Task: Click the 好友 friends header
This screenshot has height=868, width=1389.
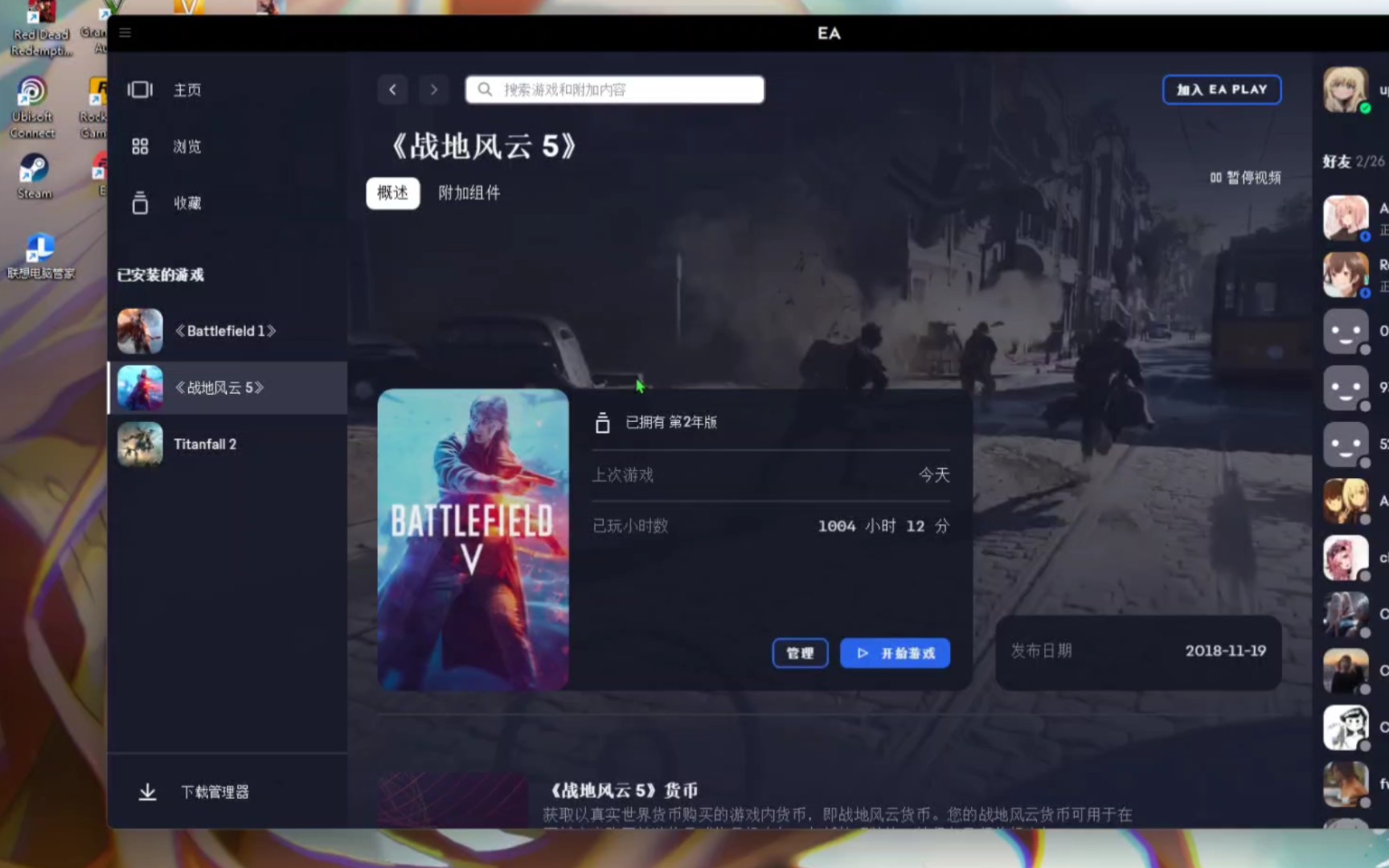Action: point(1354,162)
